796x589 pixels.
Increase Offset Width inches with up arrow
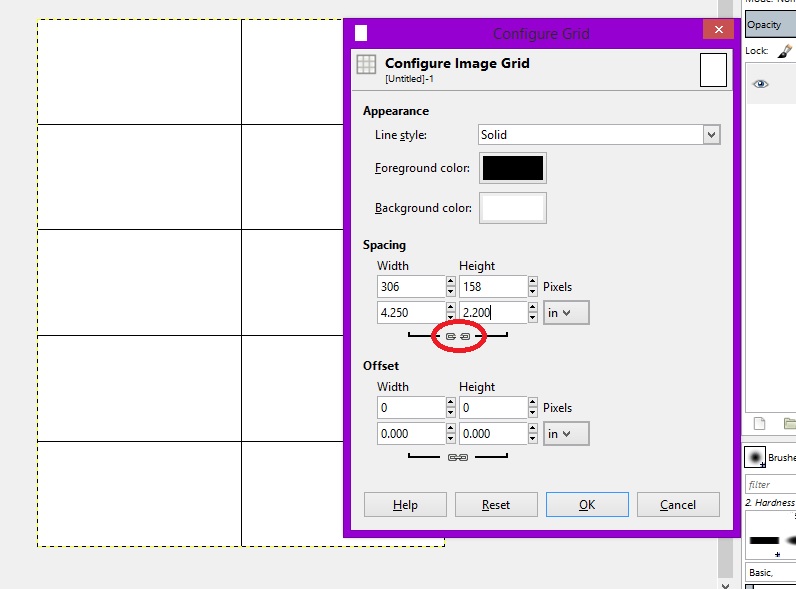pos(450,429)
